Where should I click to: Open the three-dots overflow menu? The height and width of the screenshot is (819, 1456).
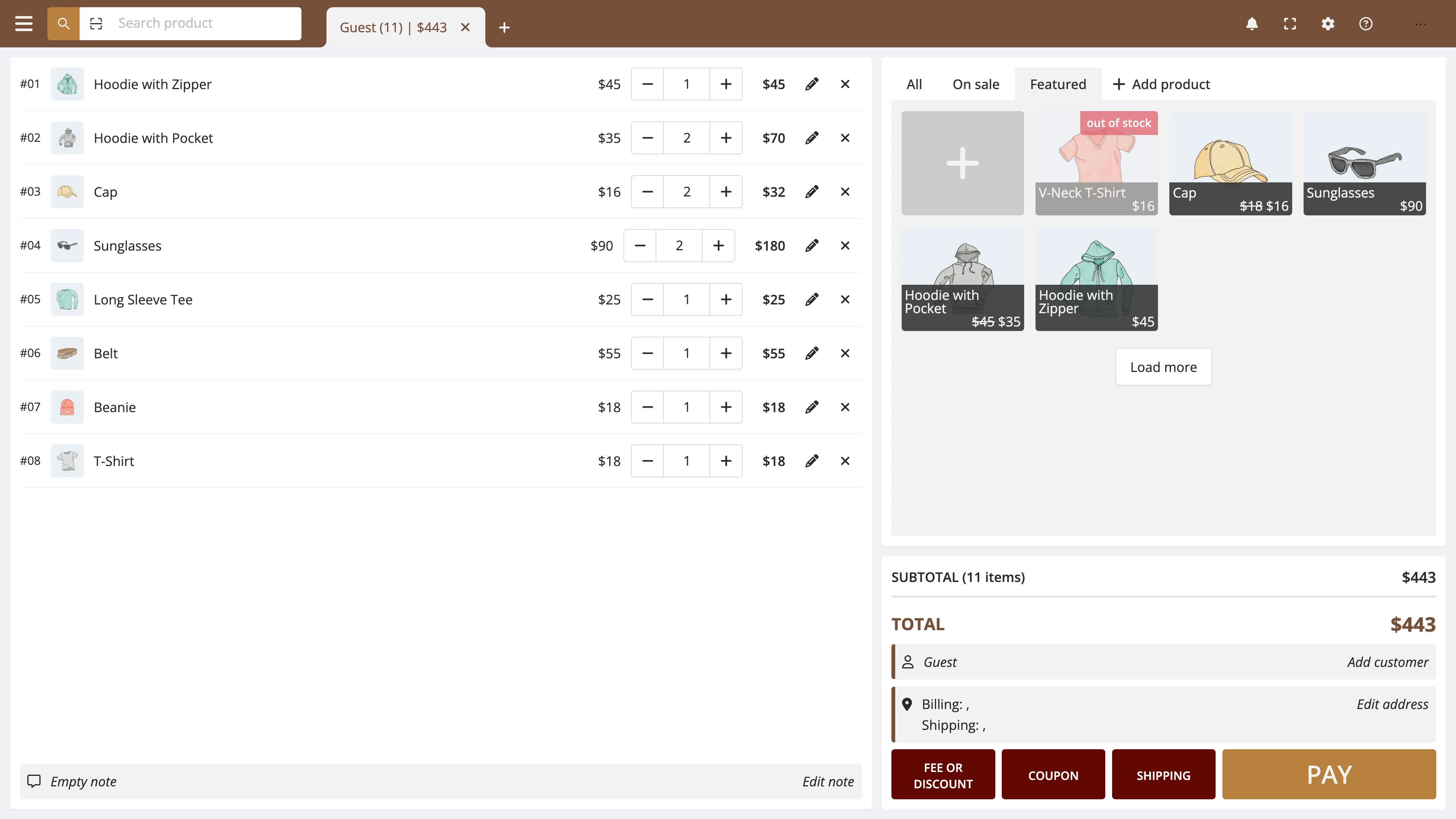[1420, 24]
